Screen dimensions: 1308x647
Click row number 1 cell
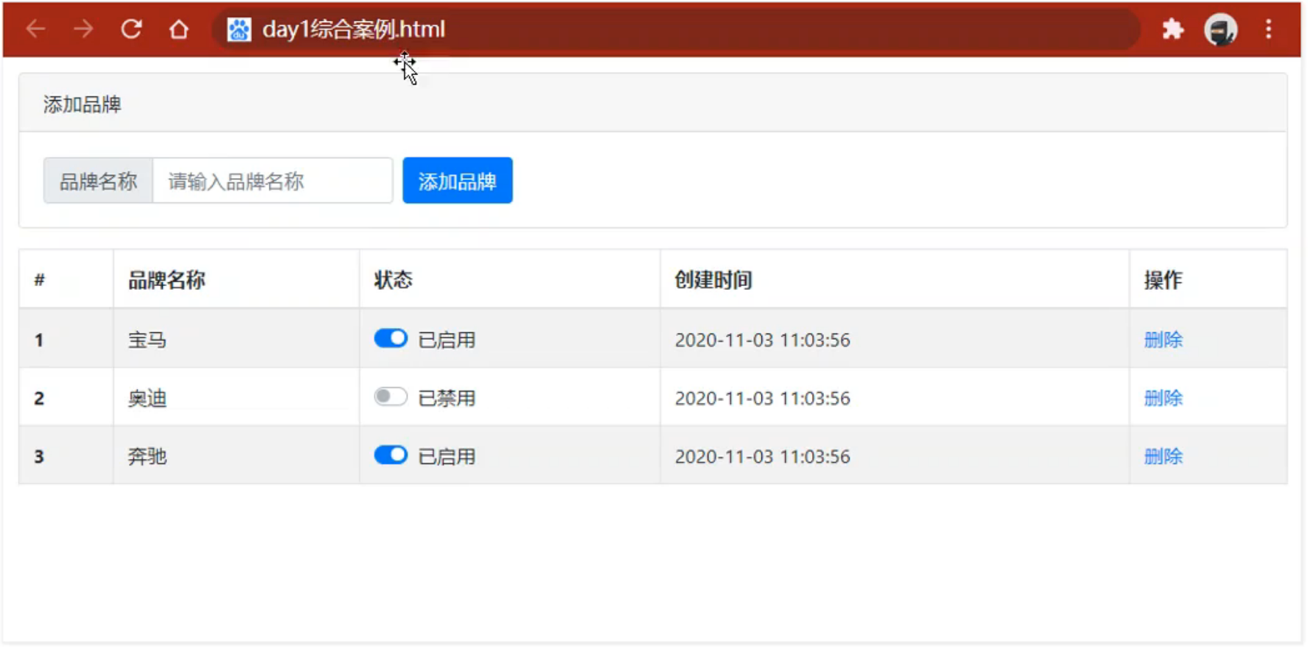coord(66,340)
